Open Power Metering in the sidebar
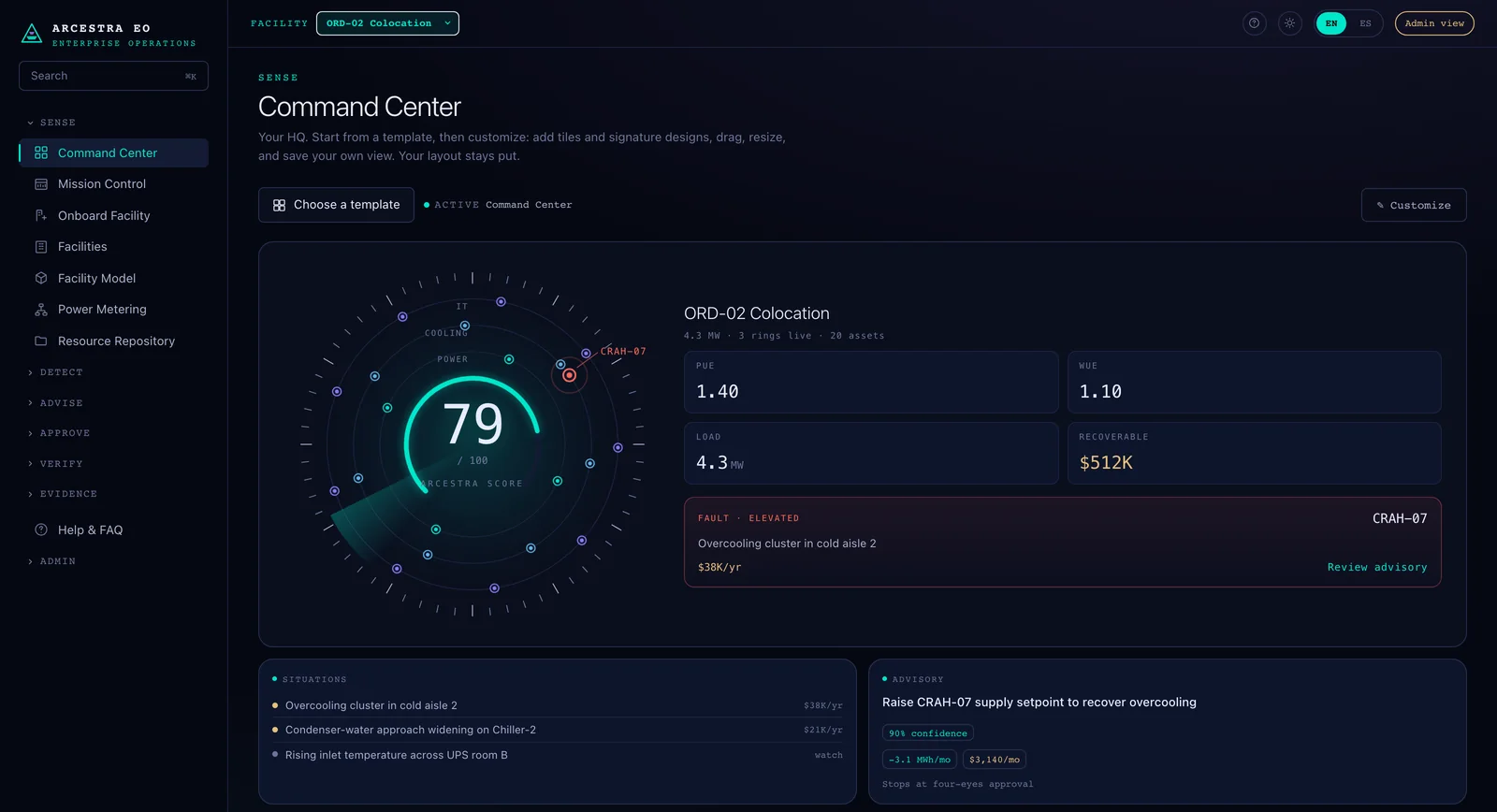 pos(113,310)
